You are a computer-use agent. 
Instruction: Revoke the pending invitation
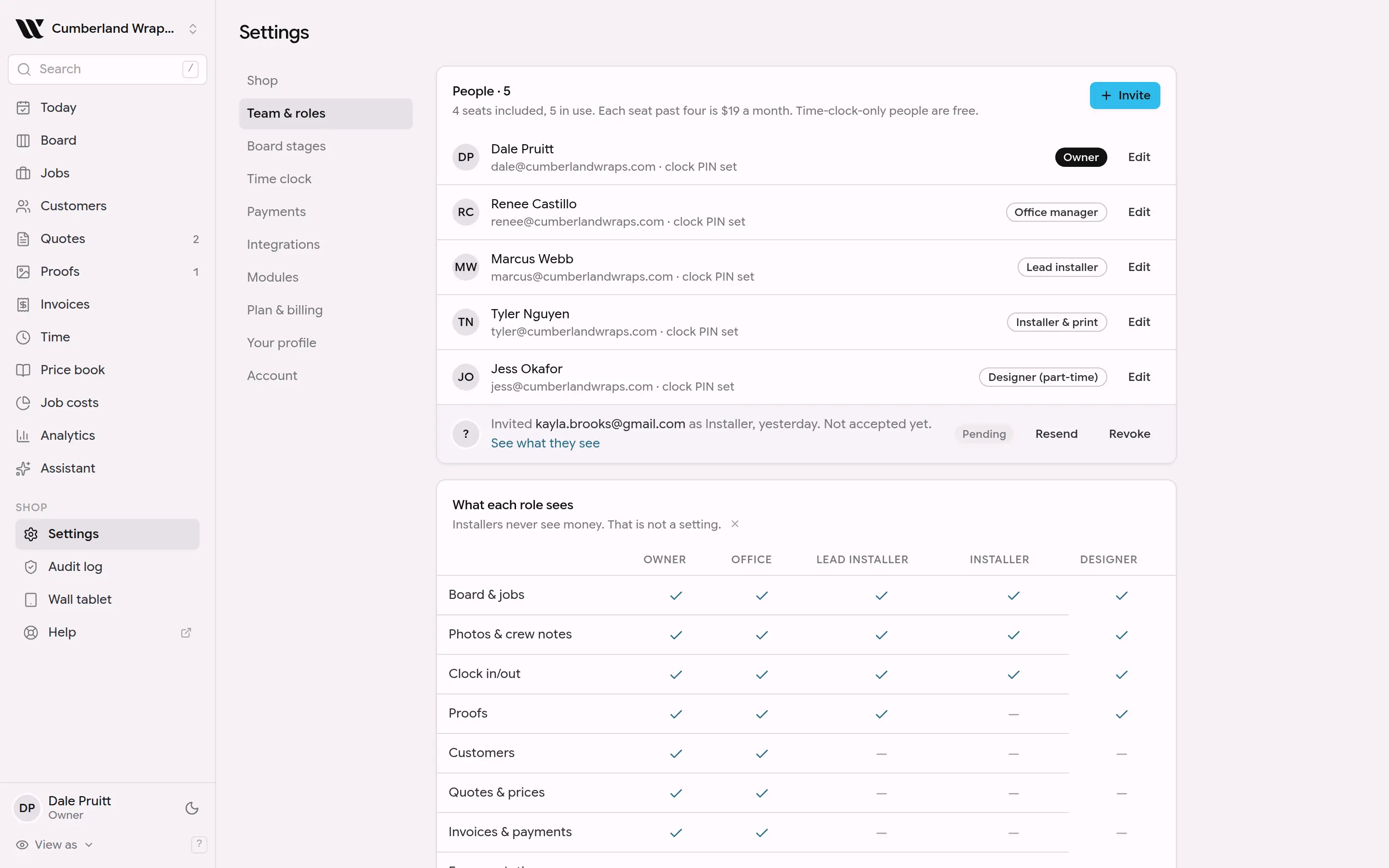(x=1129, y=434)
